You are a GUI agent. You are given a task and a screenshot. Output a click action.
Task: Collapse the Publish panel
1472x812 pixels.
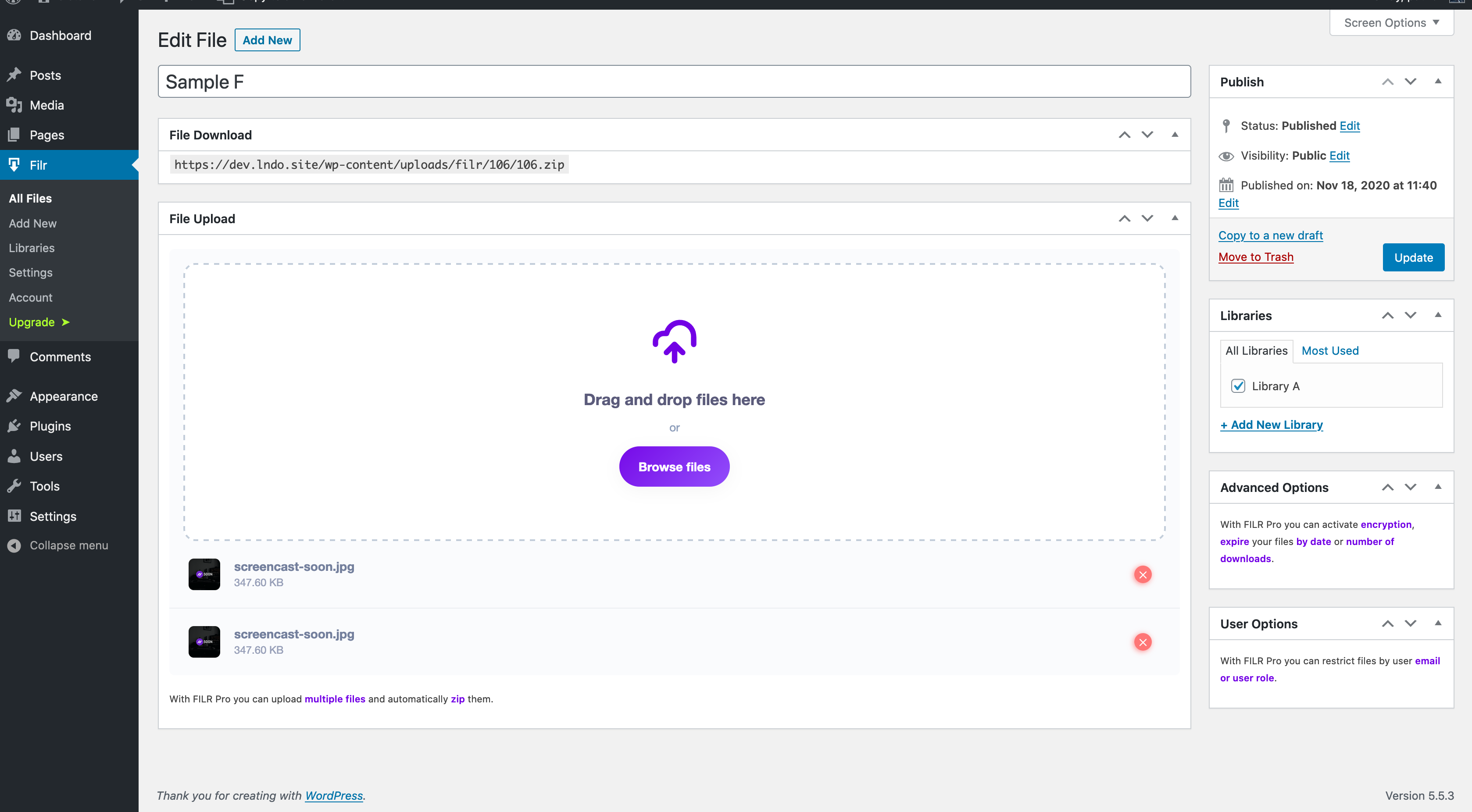1438,82
